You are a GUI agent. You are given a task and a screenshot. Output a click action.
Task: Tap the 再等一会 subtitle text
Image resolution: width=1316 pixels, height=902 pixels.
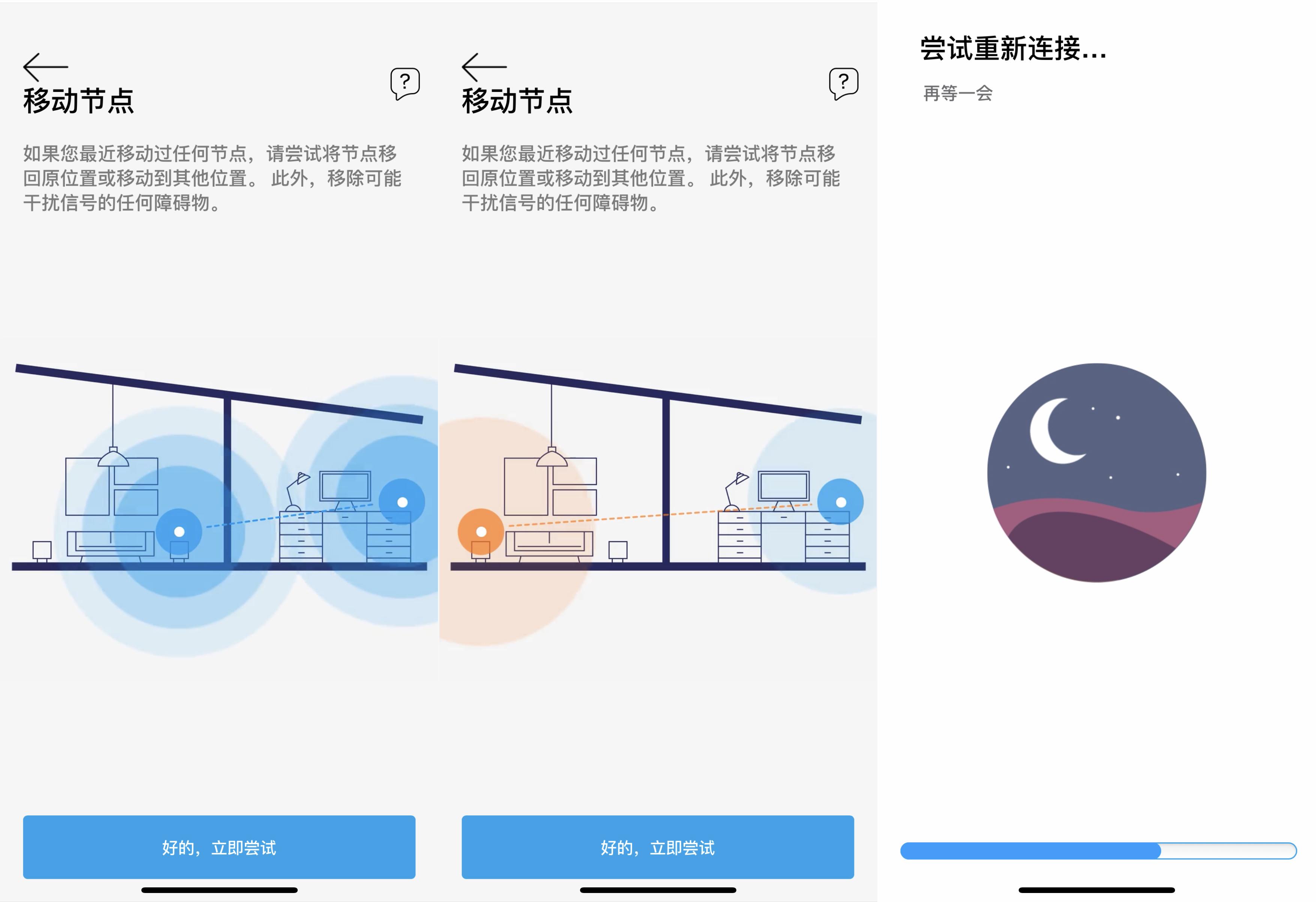pyautogui.click(x=958, y=93)
